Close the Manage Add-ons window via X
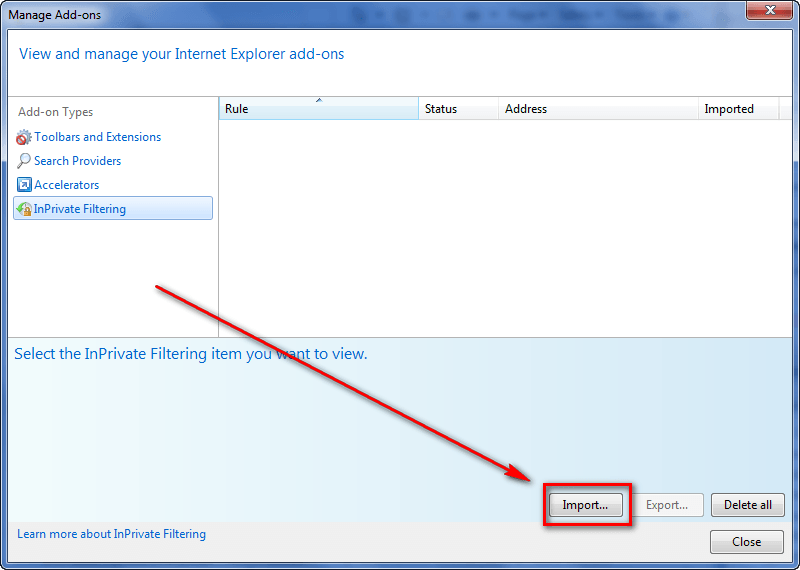Image resolution: width=800 pixels, height=570 pixels. [x=770, y=12]
